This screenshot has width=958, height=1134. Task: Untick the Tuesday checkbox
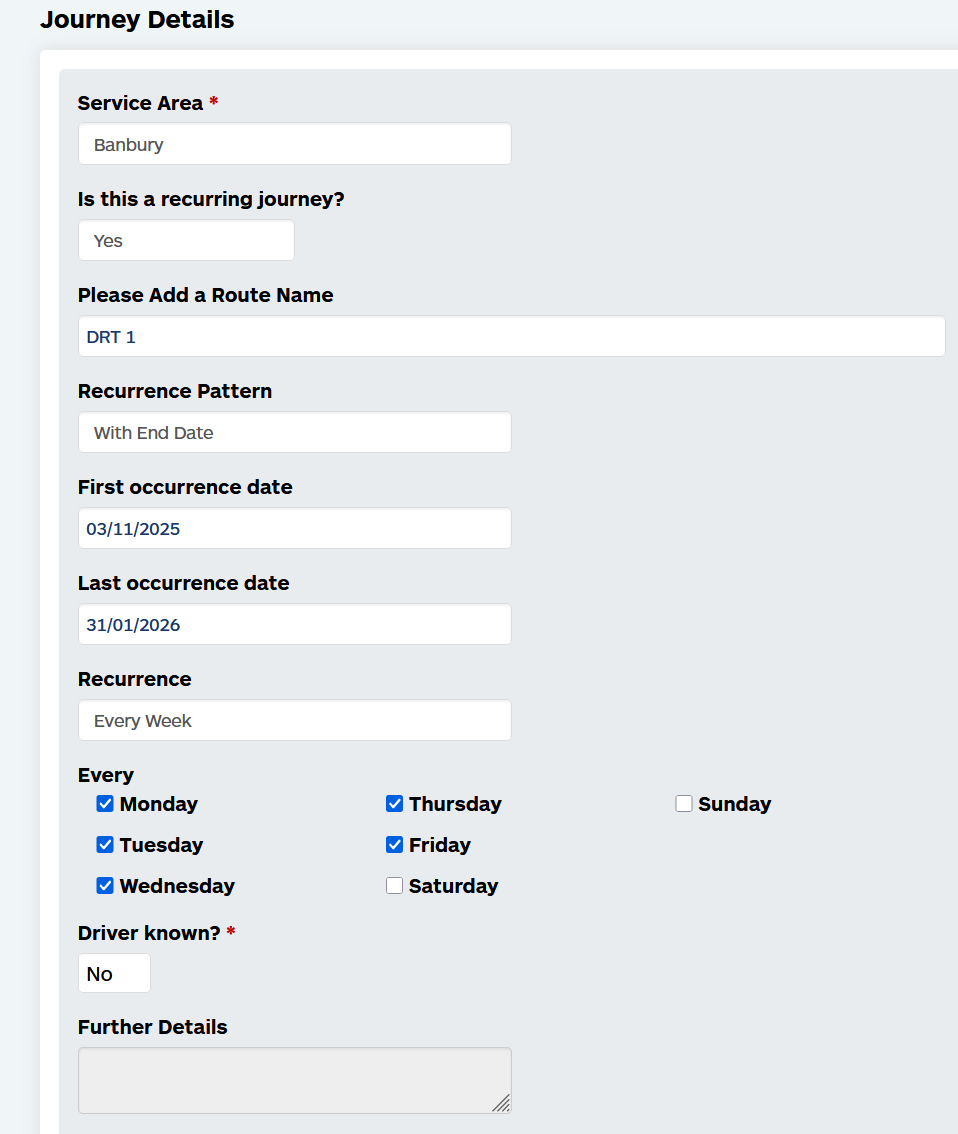105,845
